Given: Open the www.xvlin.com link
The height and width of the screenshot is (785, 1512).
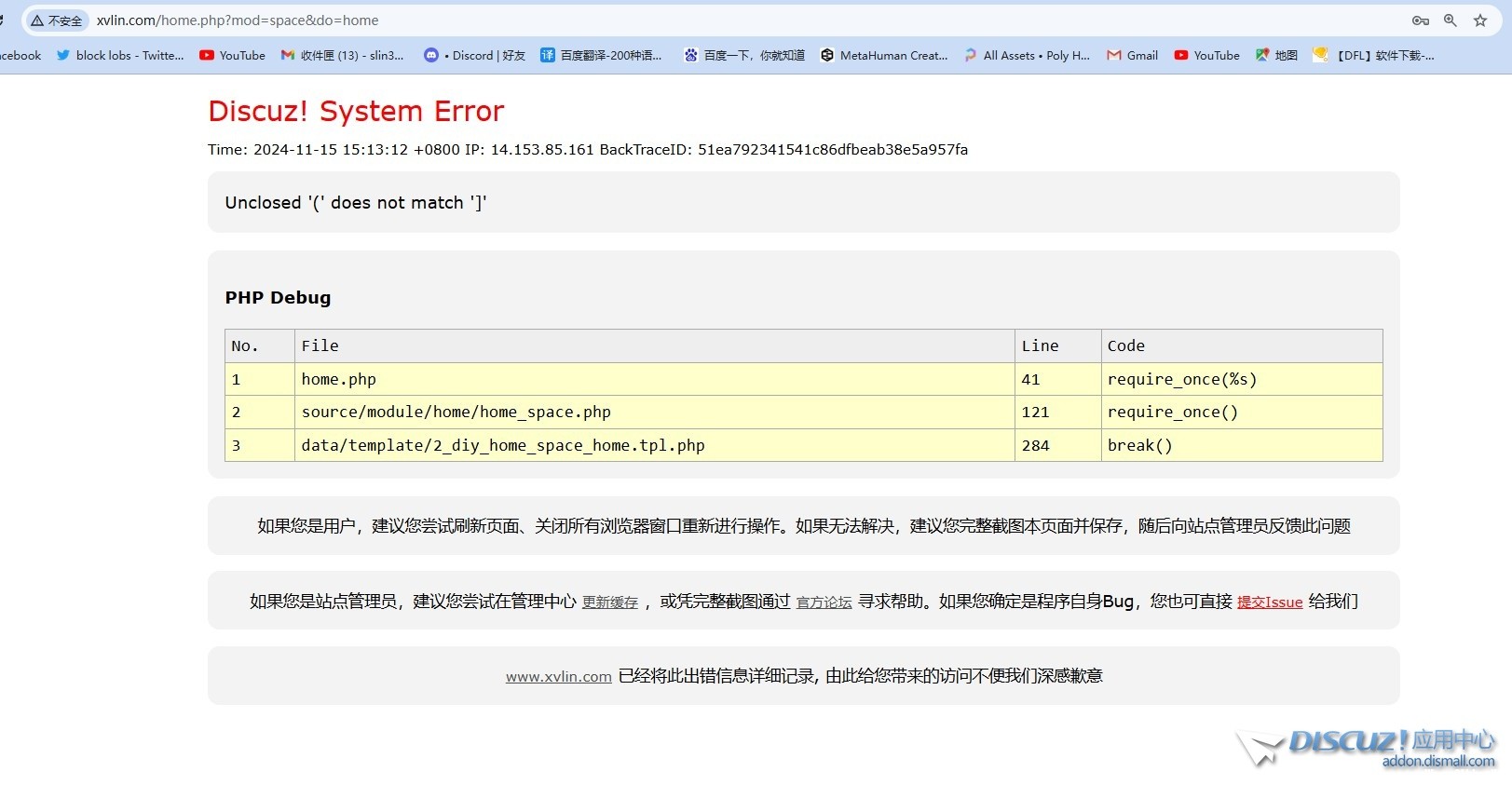Looking at the screenshot, I should pos(558,677).
